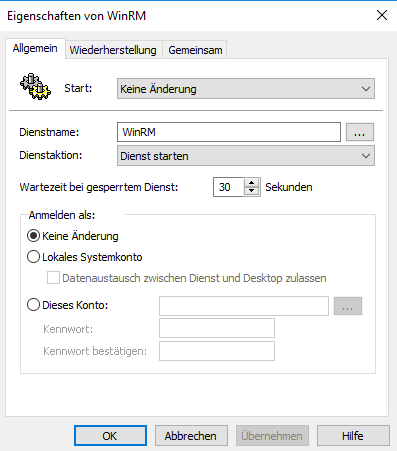The width and height of the screenshot is (397, 451).
Task: Click the Abbrechen button
Action: [191, 436]
